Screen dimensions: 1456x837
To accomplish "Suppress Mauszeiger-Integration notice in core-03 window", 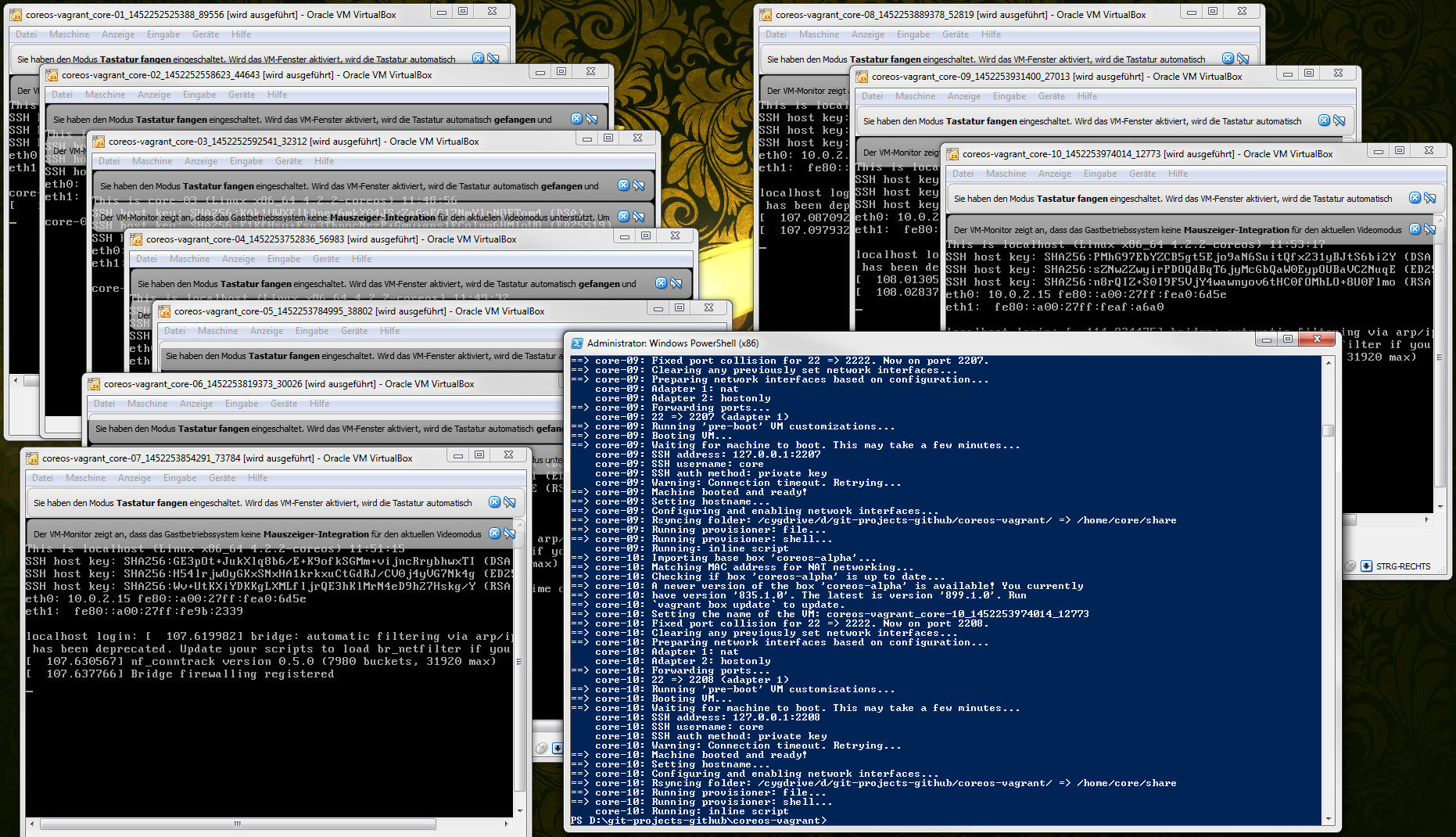I will [x=639, y=217].
